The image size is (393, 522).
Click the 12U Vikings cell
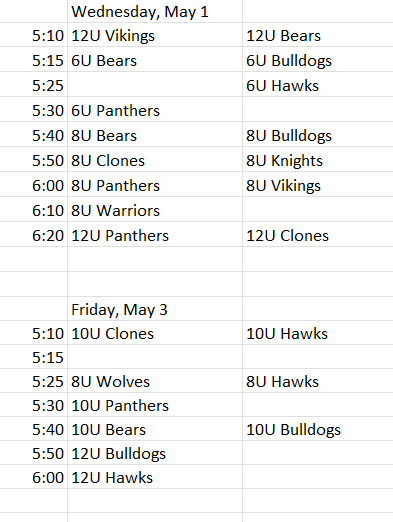tap(155, 35)
